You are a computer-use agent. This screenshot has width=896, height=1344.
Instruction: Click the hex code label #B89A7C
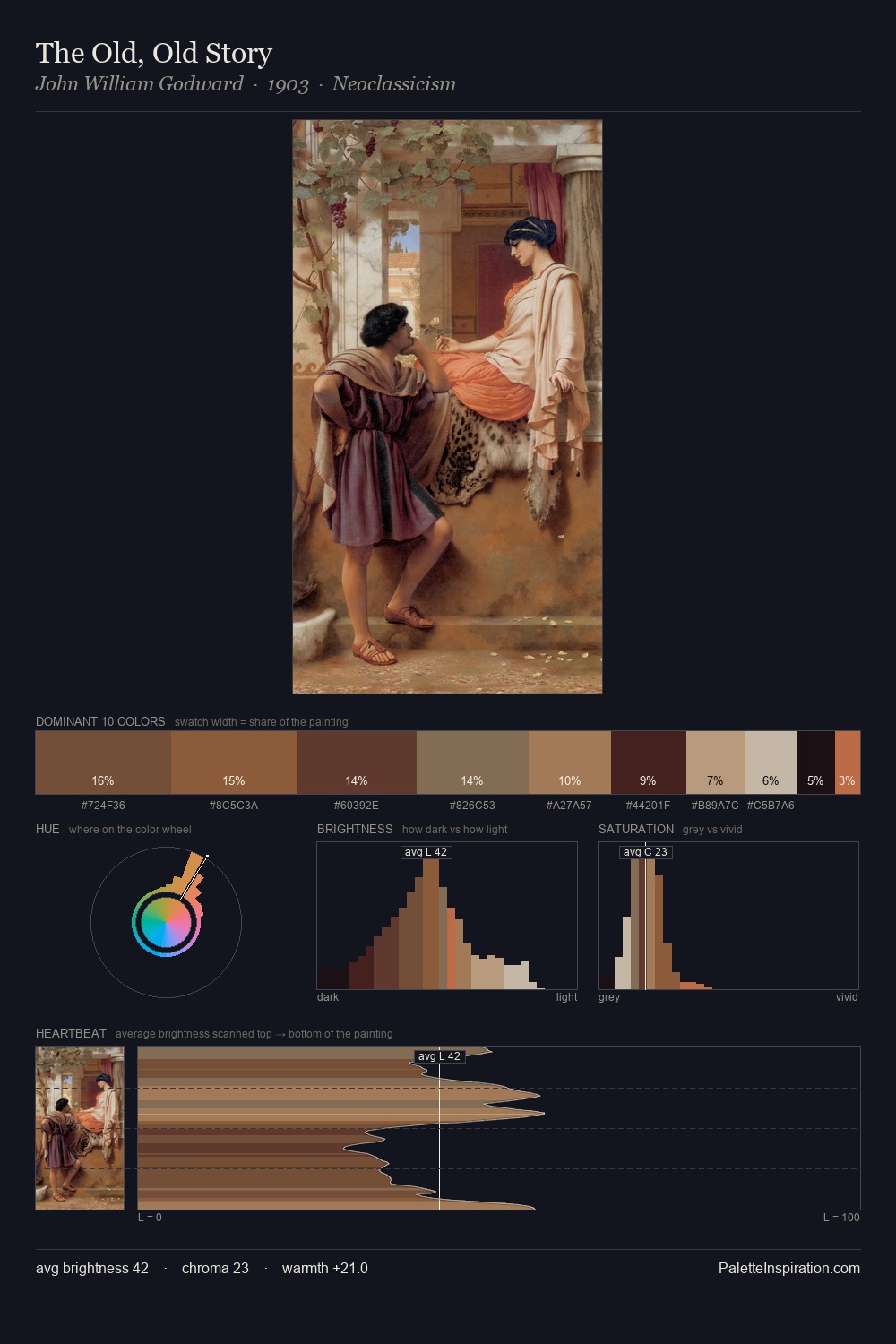pyautogui.click(x=715, y=806)
